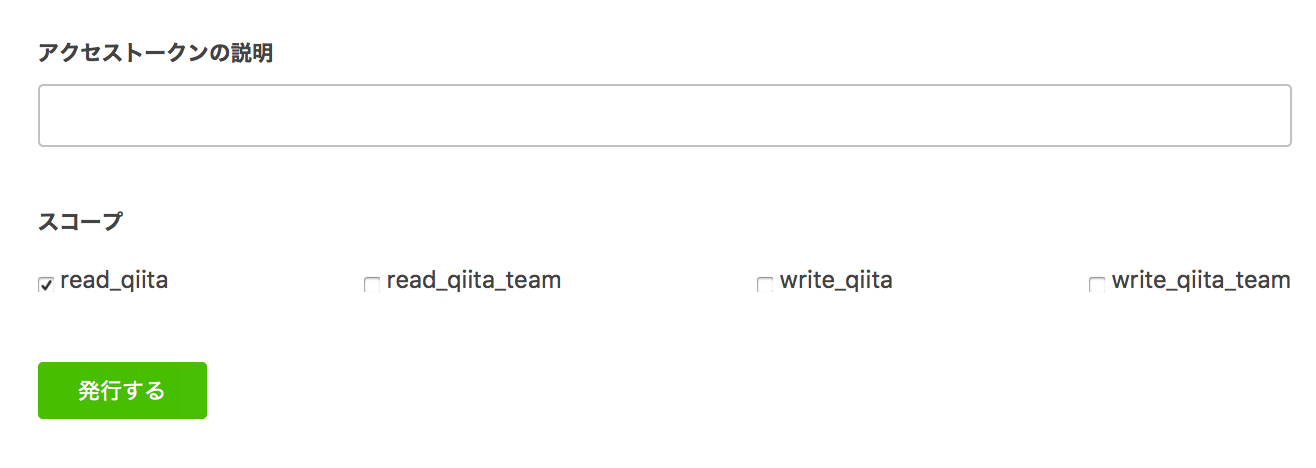Tick the write_qiita_team checkbox
This screenshot has height=468, width=1316.
(1097, 285)
